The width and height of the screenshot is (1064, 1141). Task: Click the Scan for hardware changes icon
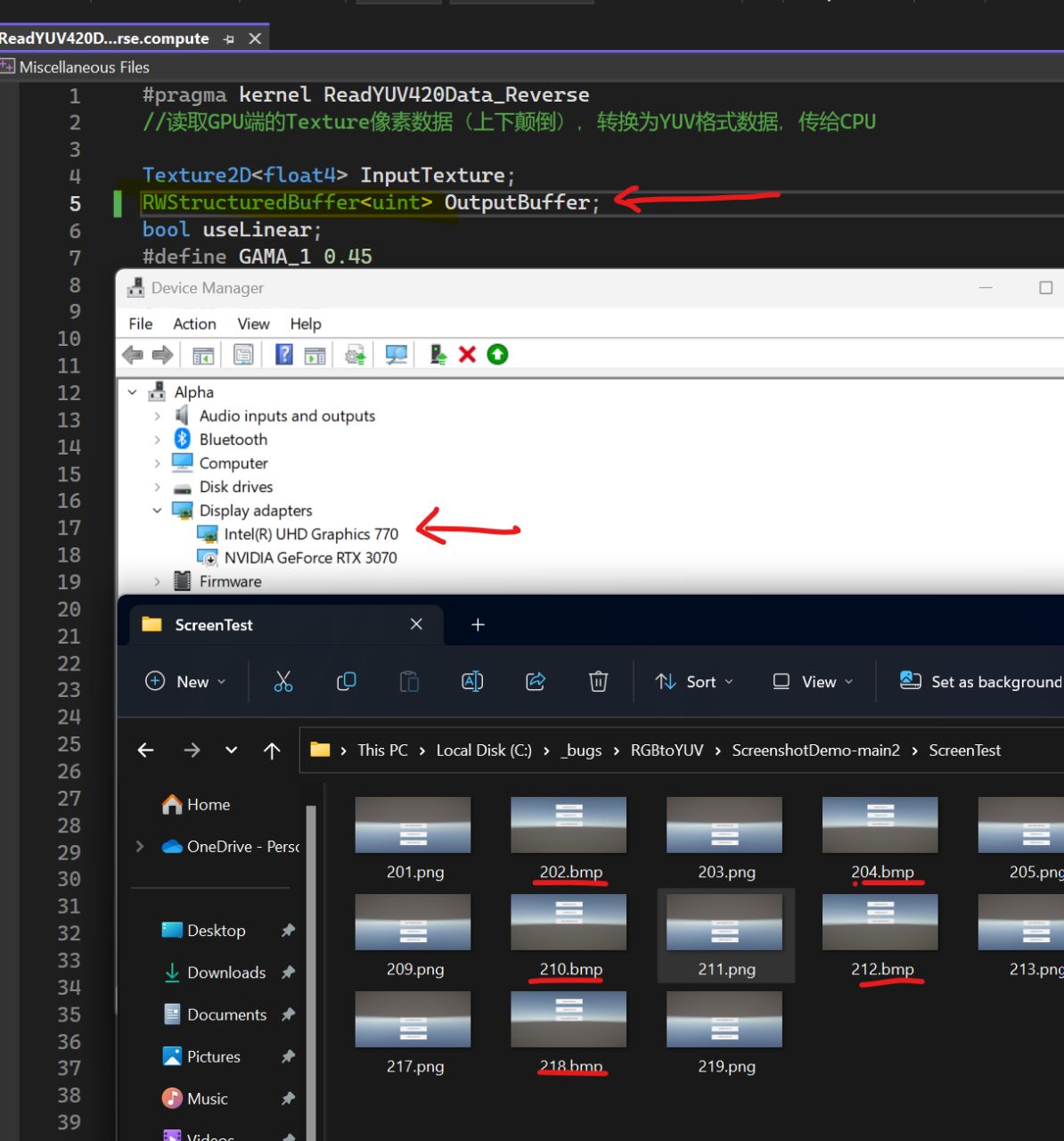[397, 355]
